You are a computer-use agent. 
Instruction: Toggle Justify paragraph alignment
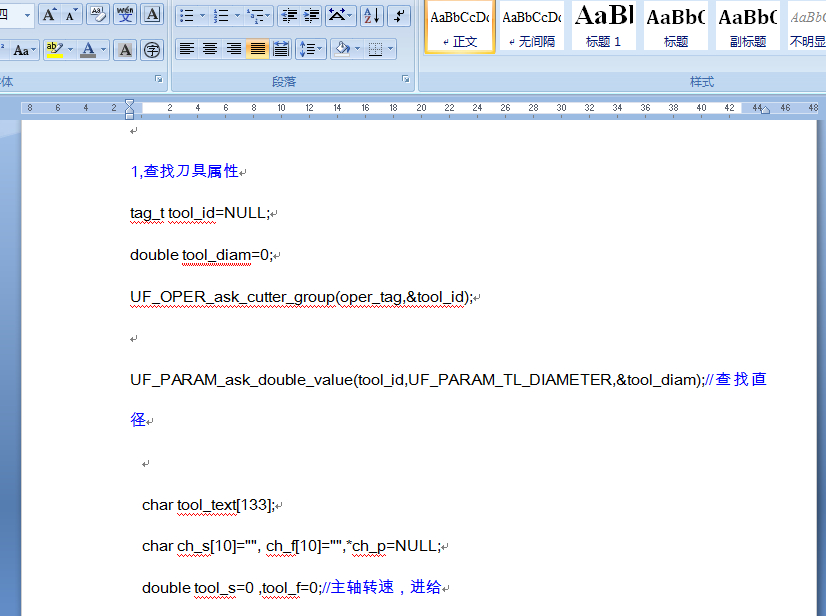click(258, 49)
